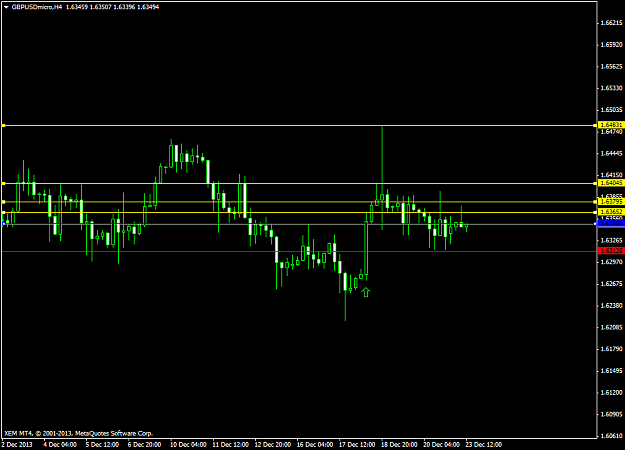Image resolution: width=625 pixels, height=450 pixels.
Task: Click the 18 Dec 20:00 time label
Action: click(x=399, y=444)
